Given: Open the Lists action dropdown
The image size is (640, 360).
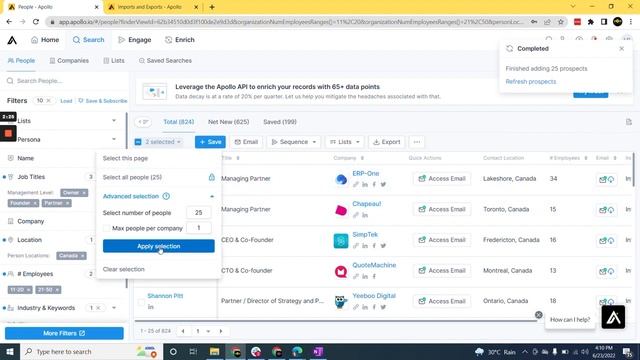Looking at the screenshot, I should point(344,142).
